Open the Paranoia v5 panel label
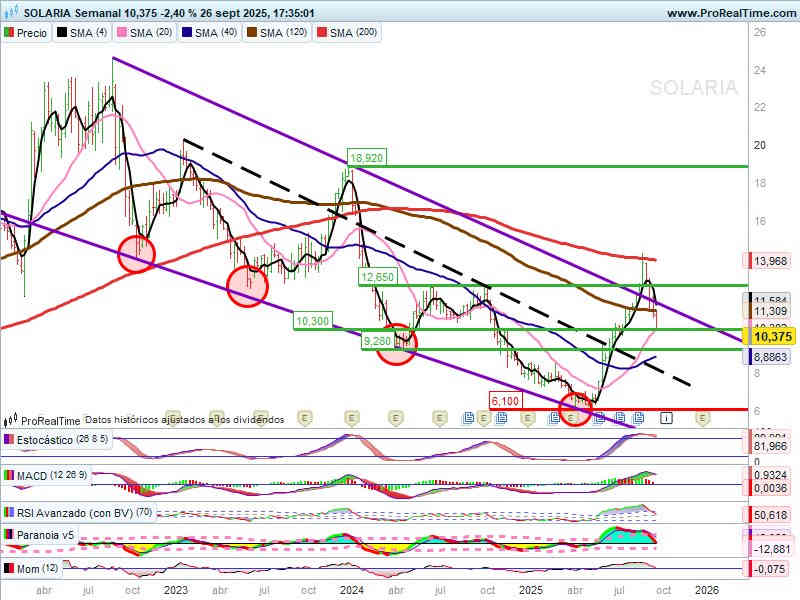The image size is (800, 600). coord(39,535)
